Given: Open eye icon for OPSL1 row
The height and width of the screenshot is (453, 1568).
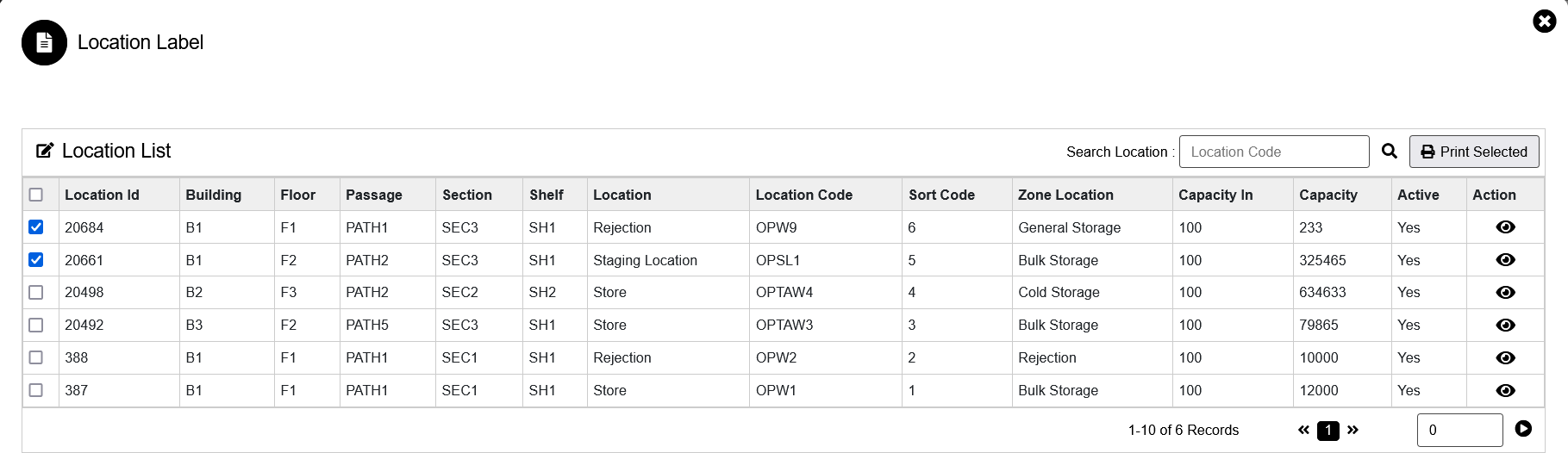Looking at the screenshot, I should click(x=1505, y=260).
